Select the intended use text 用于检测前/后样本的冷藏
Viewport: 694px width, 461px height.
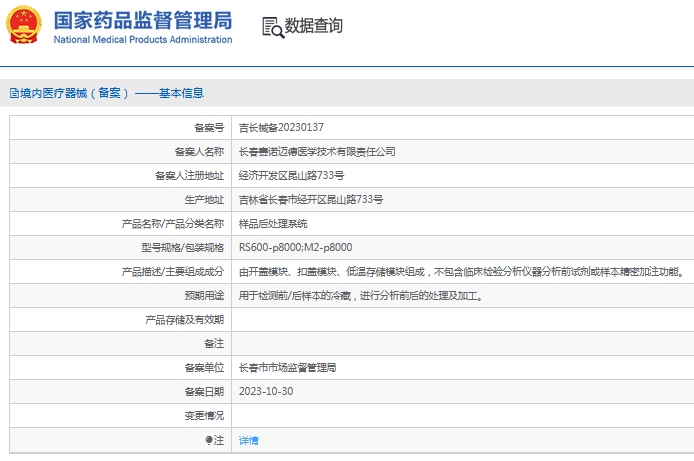coord(361,296)
